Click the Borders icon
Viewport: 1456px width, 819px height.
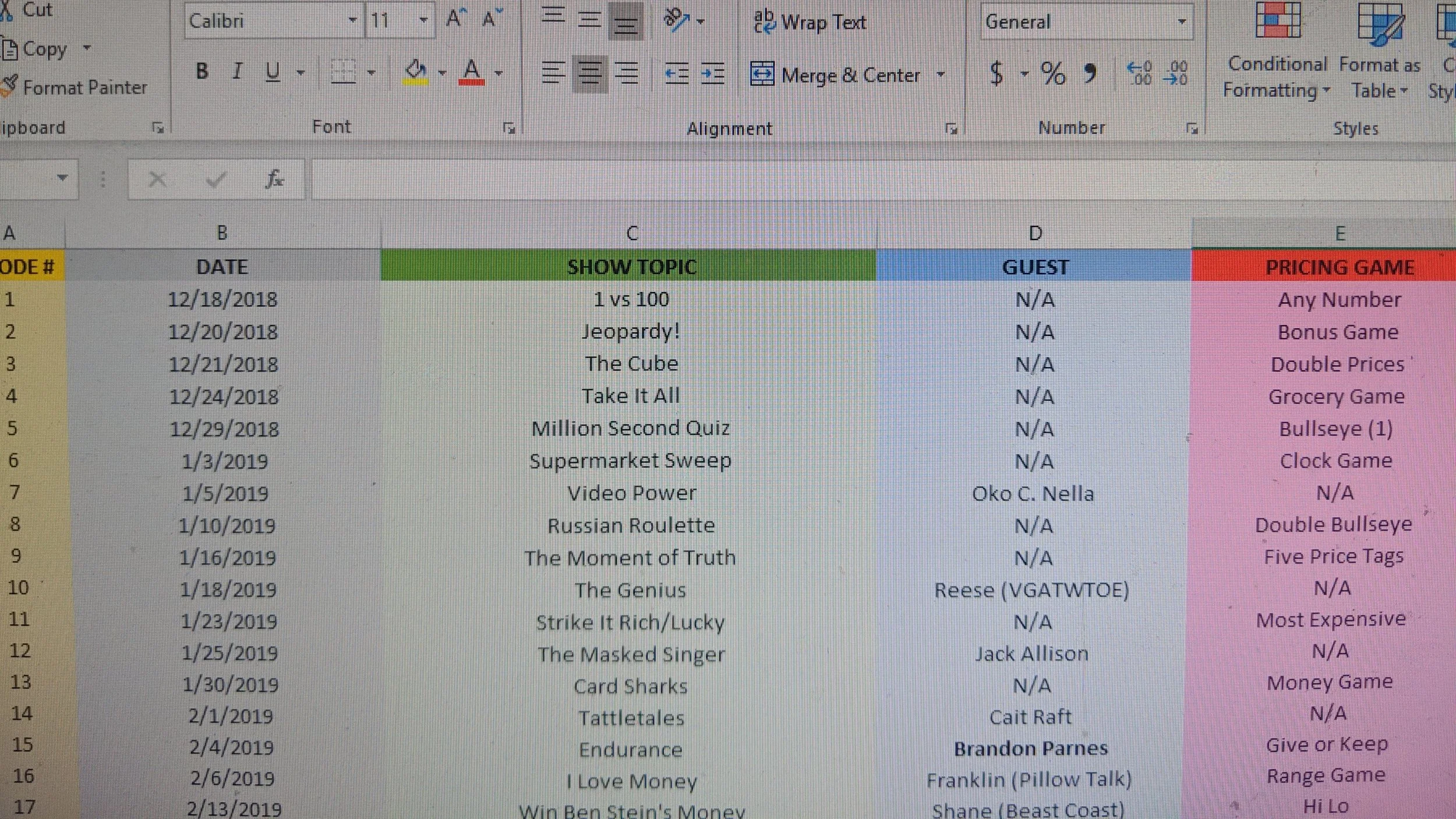344,73
